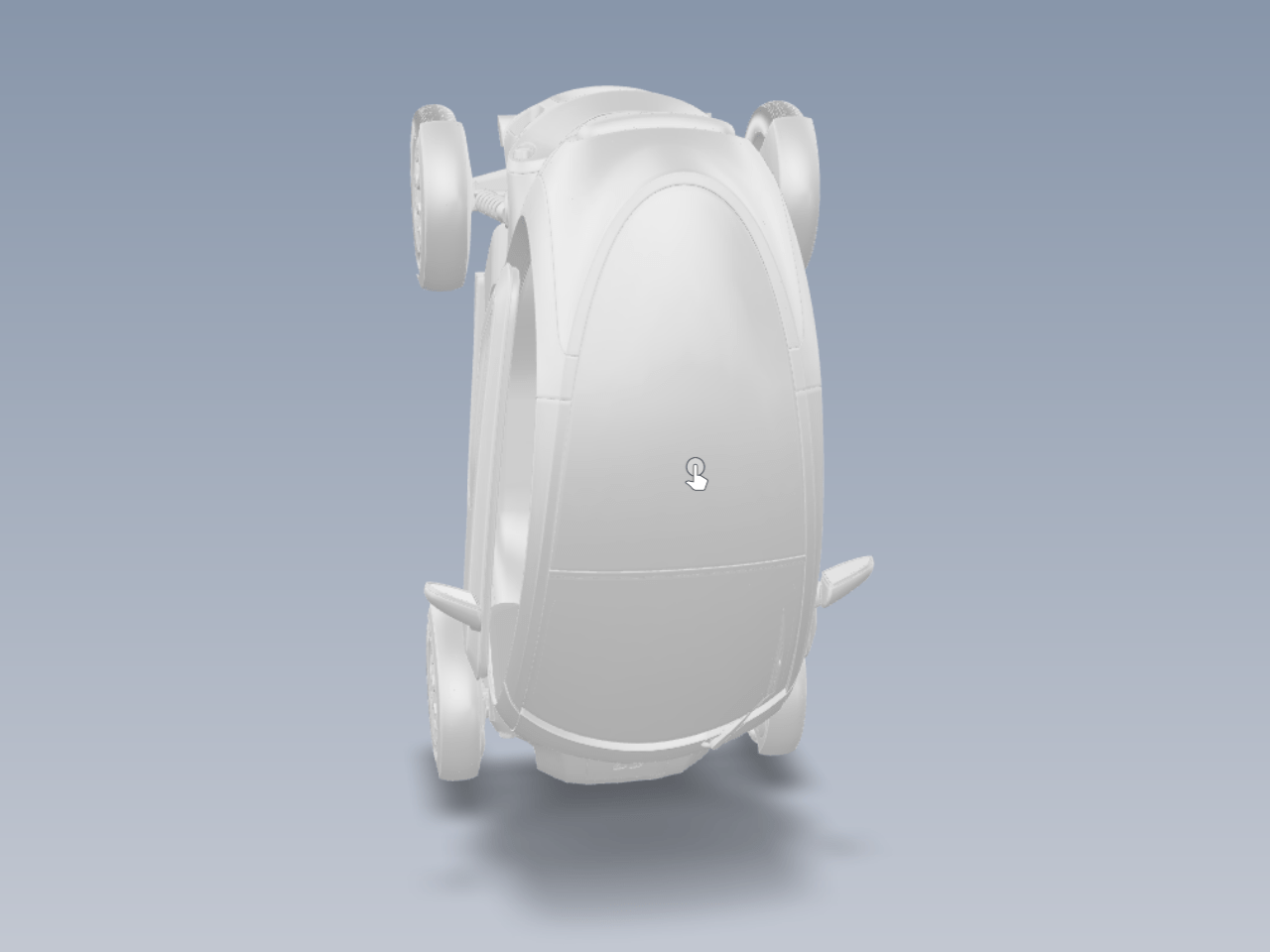Viewport: 1270px width, 952px height.
Task: Pick the lower-left wheel of the car
Action: pos(453,691)
